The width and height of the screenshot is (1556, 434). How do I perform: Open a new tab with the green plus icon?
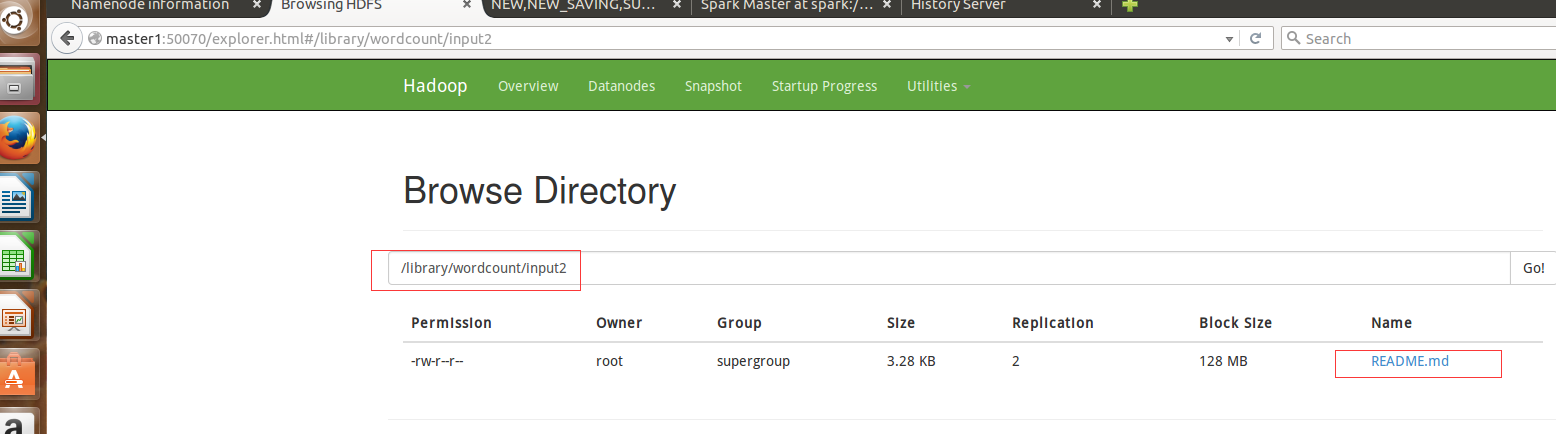1130,5
